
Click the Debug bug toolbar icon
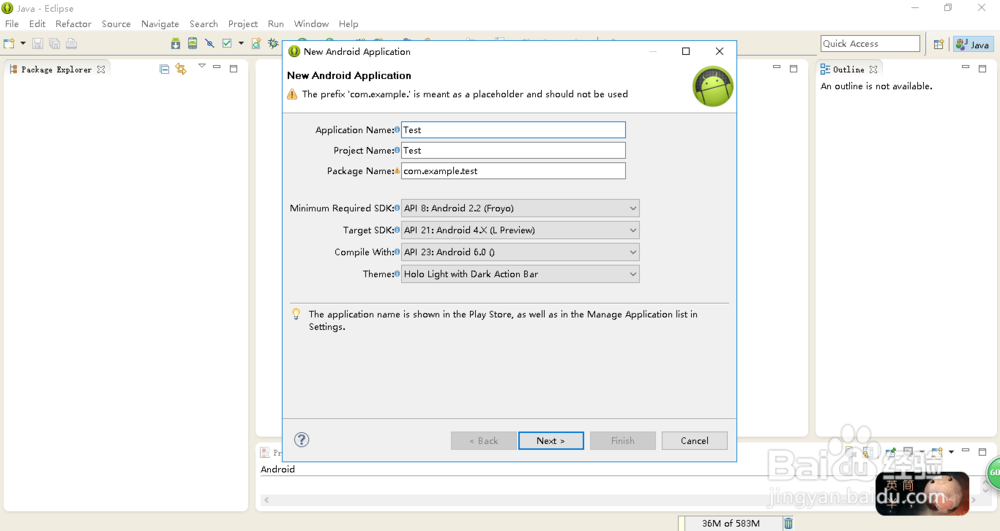(273, 43)
